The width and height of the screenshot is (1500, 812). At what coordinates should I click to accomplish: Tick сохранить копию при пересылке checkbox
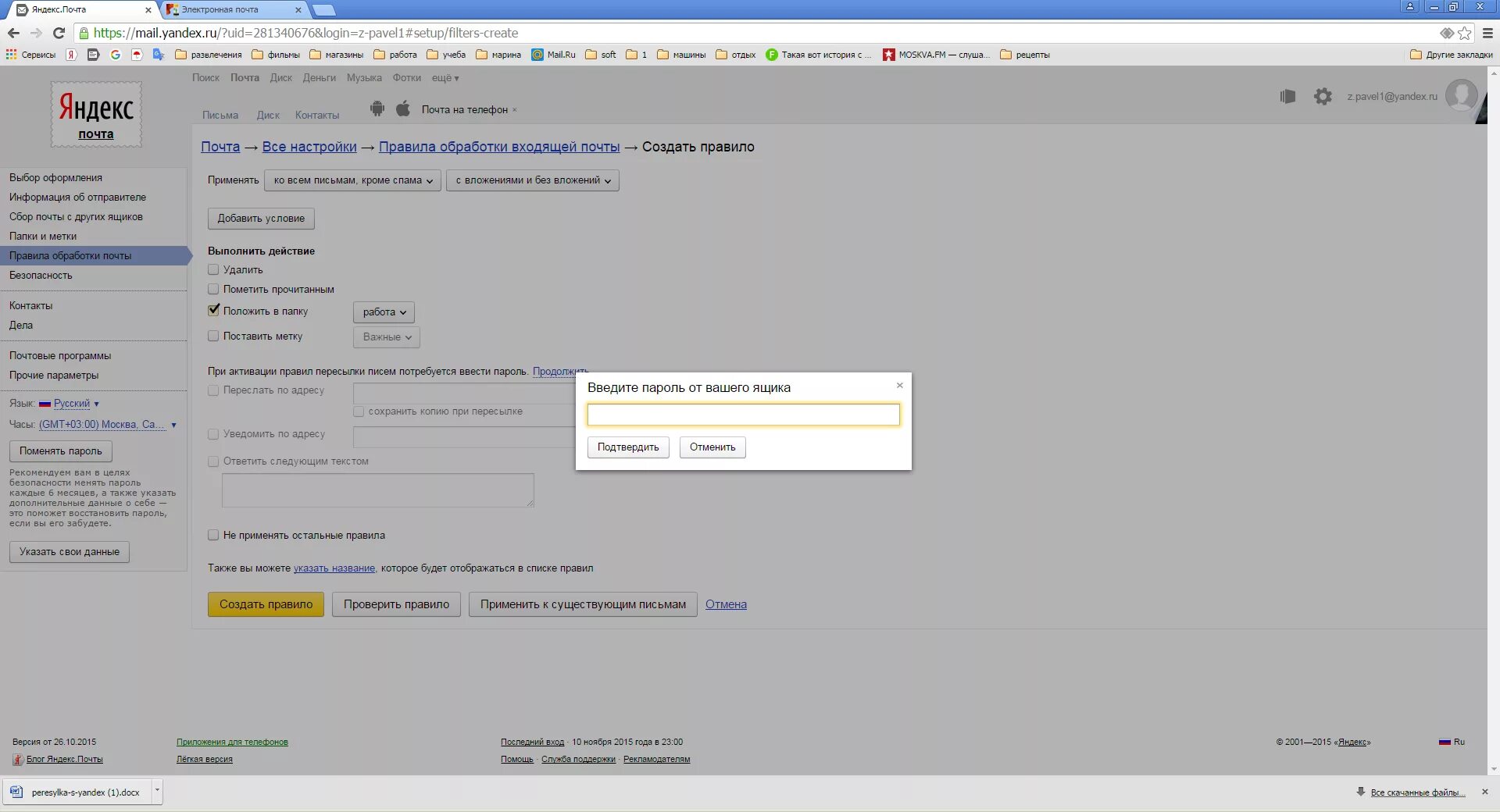359,411
